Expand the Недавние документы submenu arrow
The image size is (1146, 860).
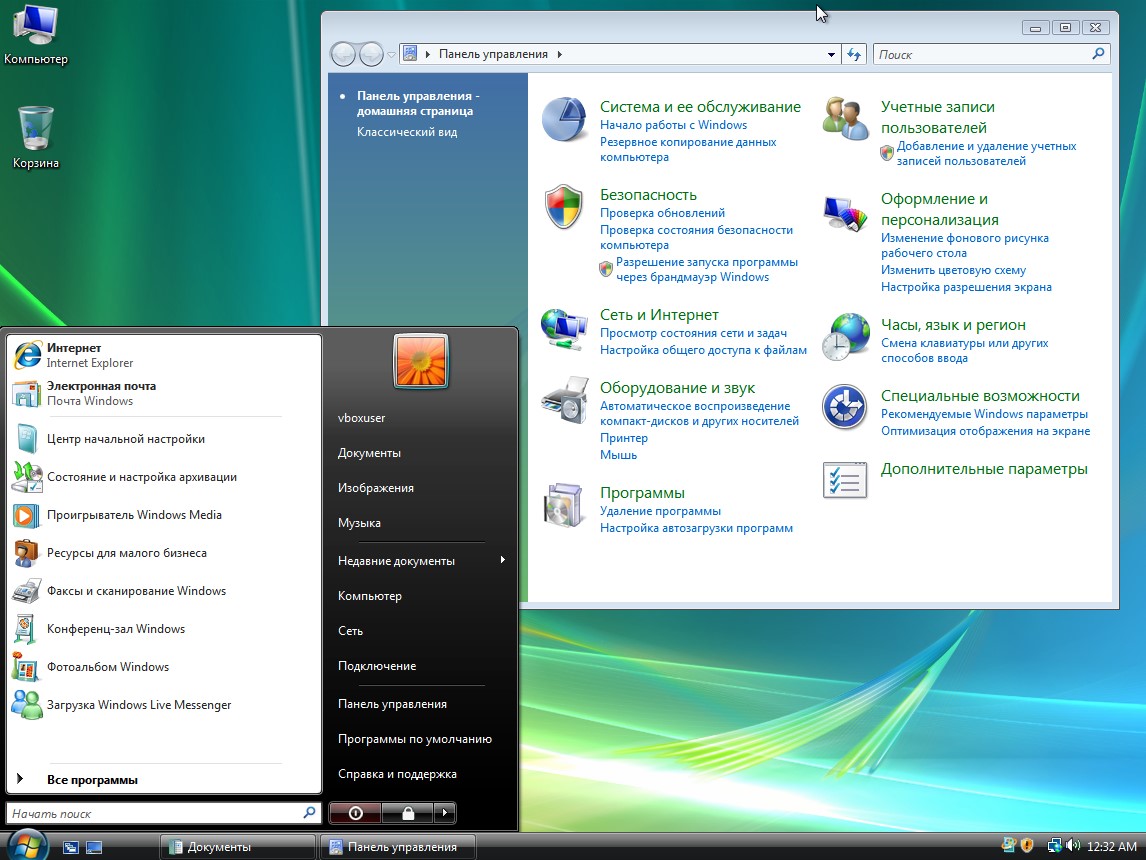(x=503, y=560)
